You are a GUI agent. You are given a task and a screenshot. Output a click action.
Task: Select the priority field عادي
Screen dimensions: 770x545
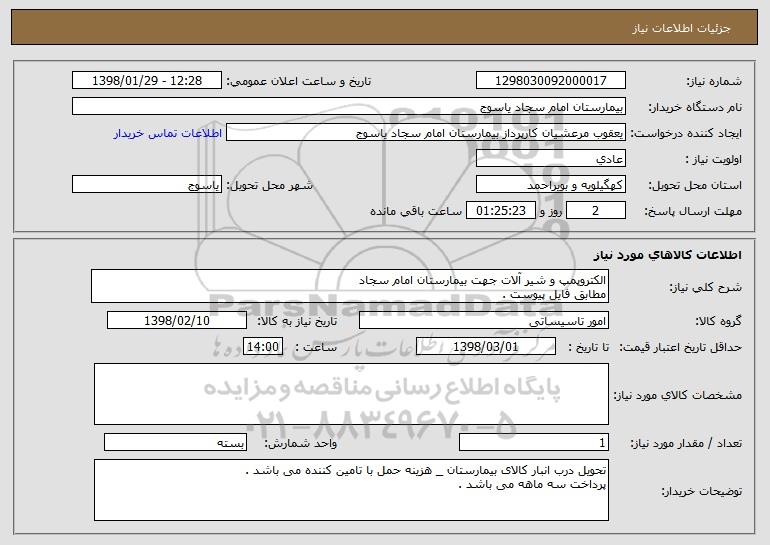coord(551,159)
